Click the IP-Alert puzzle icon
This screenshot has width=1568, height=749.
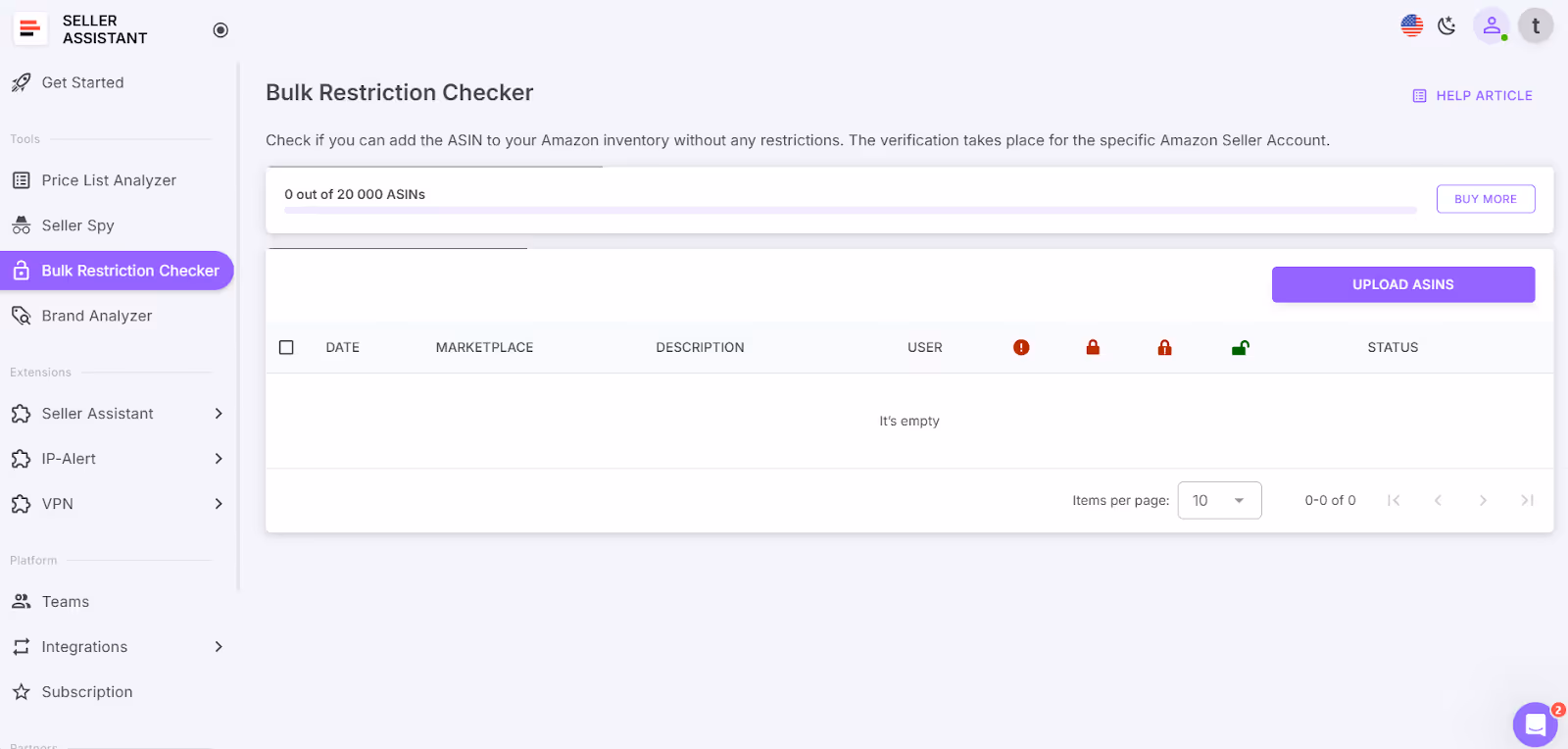click(22, 459)
